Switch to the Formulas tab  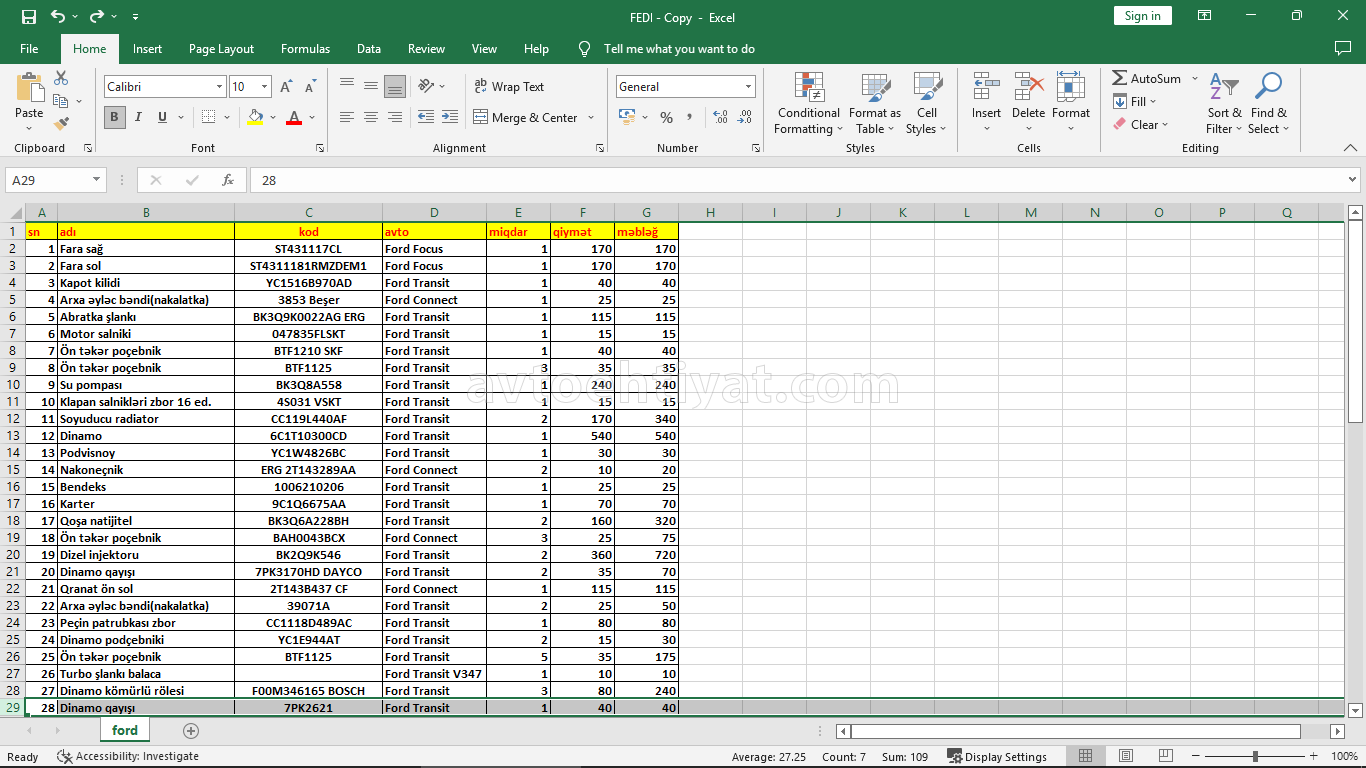[x=305, y=48]
